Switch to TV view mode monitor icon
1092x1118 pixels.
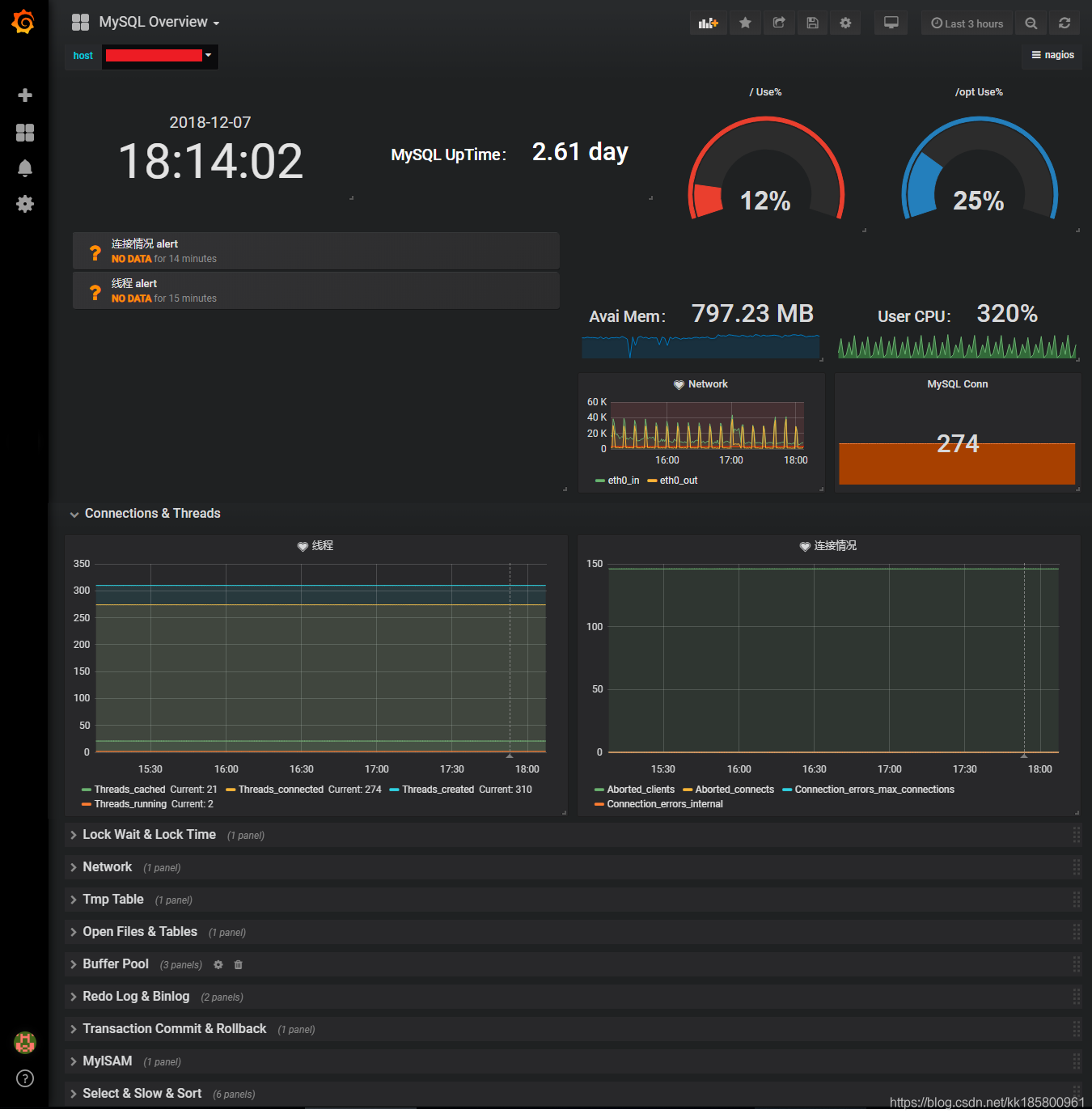[x=891, y=23]
